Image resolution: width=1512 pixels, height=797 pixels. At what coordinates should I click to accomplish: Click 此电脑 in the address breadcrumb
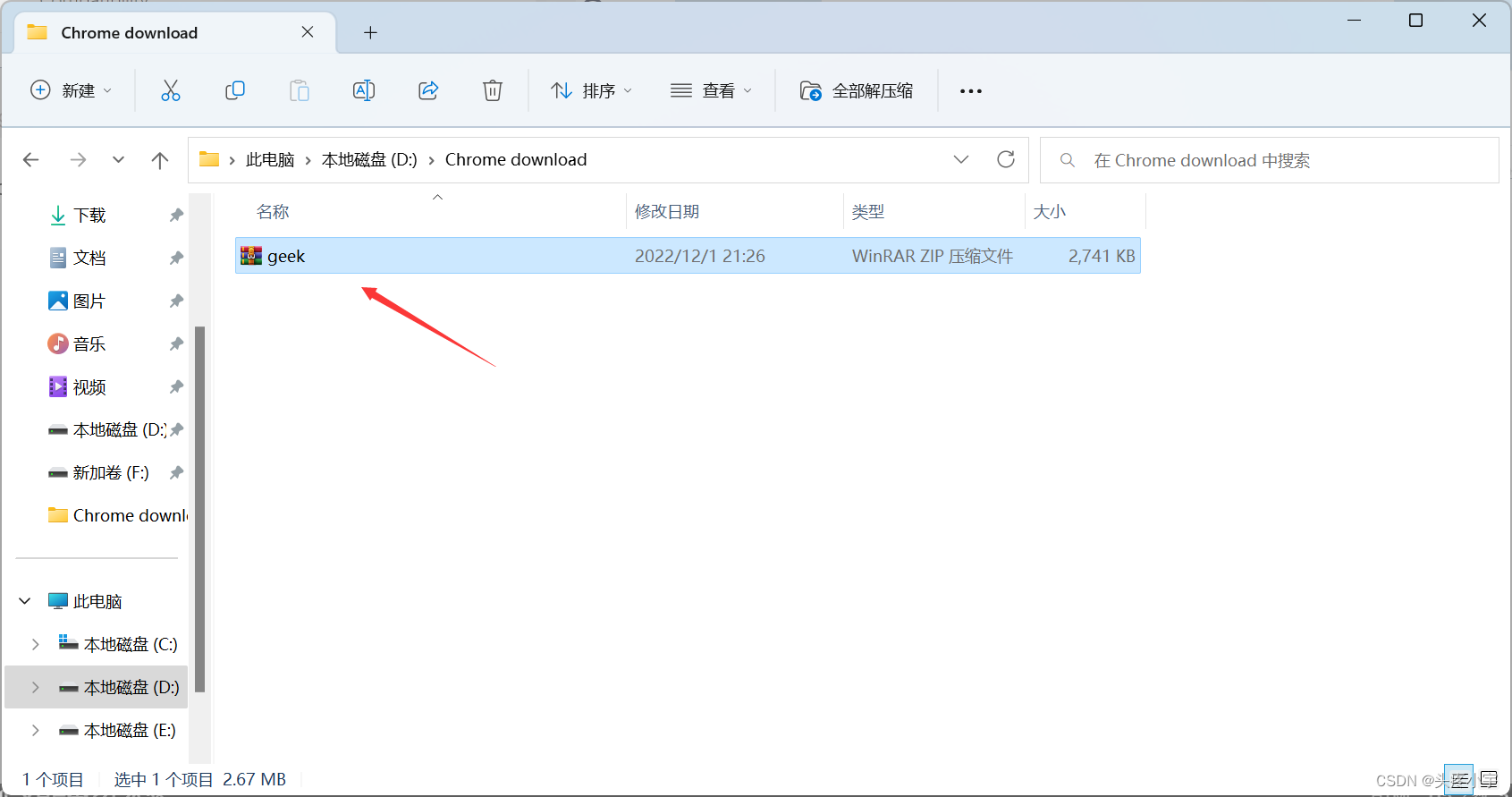point(270,160)
